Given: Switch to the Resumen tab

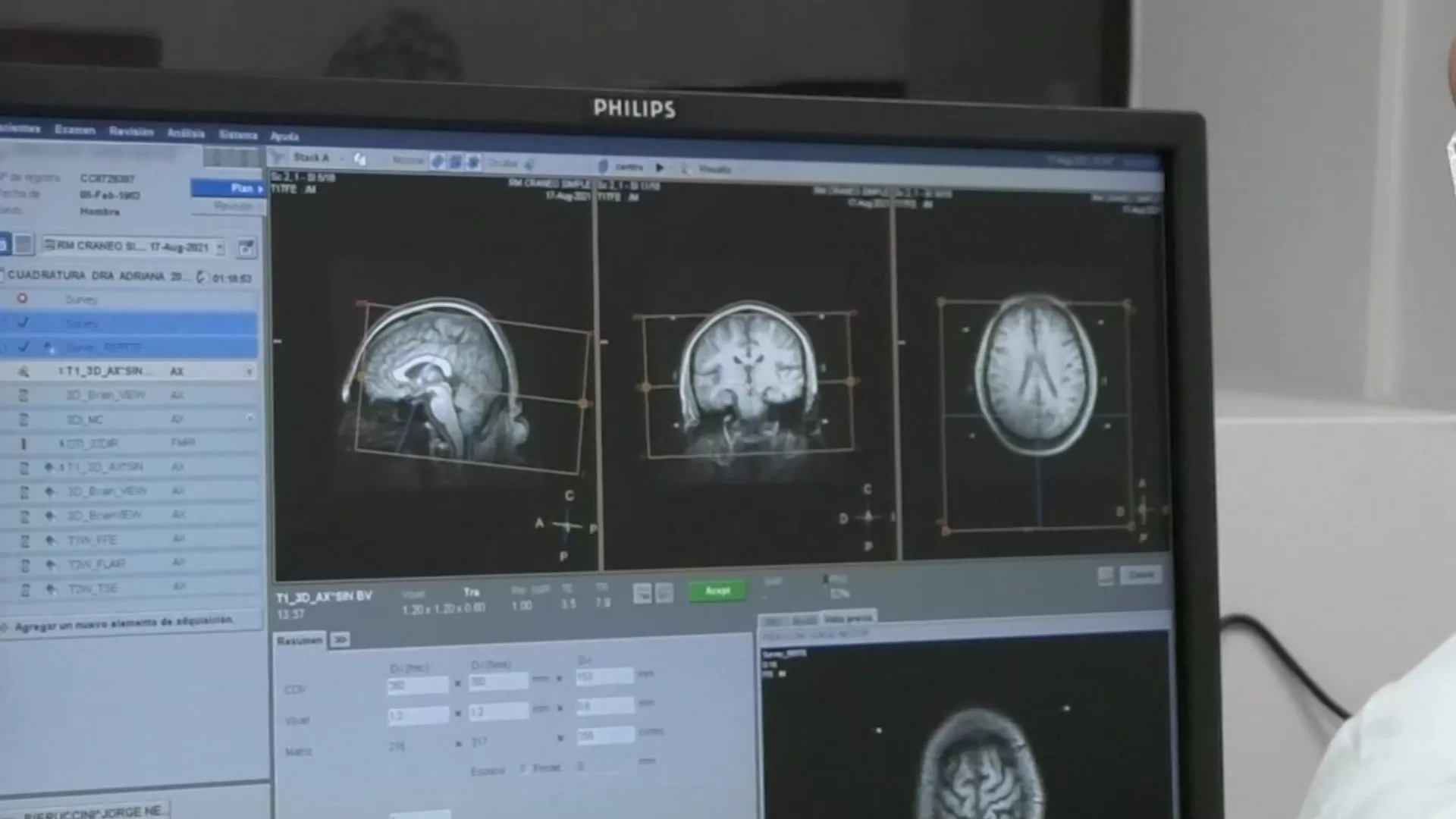Looking at the screenshot, I should 300,641.
